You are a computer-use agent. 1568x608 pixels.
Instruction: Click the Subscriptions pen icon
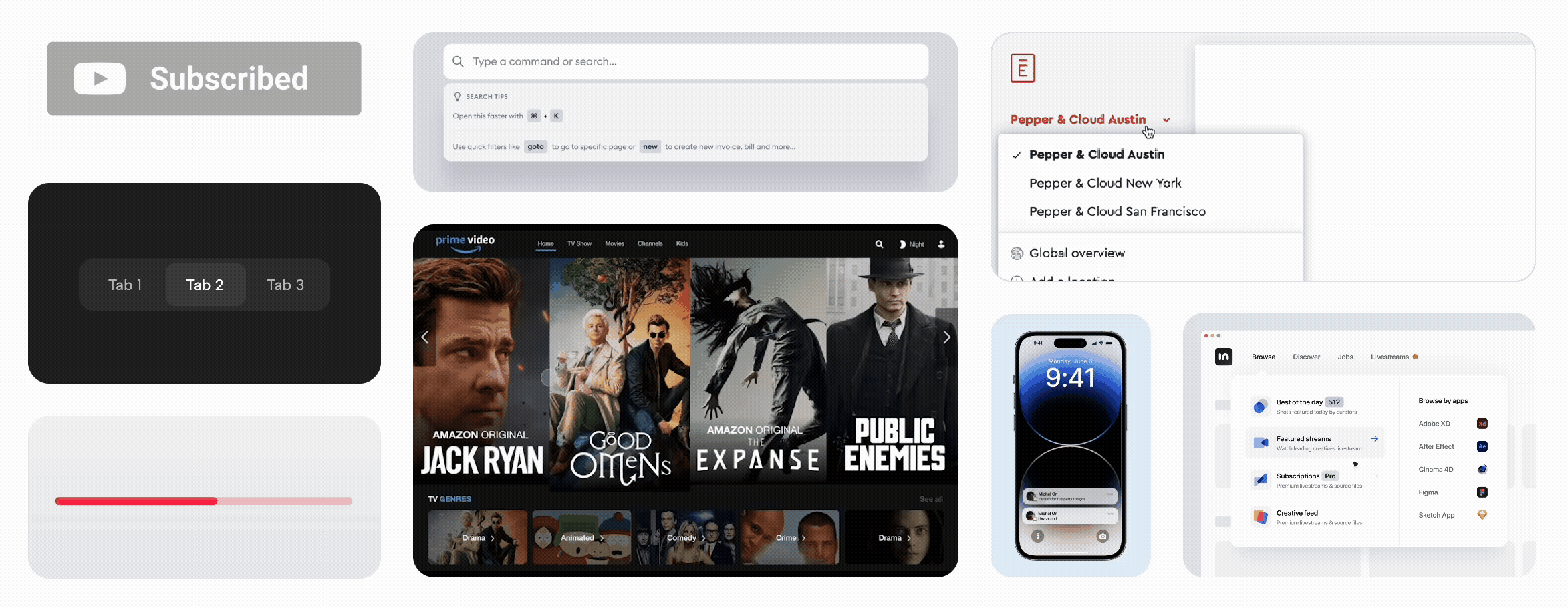click(1261, 480)
